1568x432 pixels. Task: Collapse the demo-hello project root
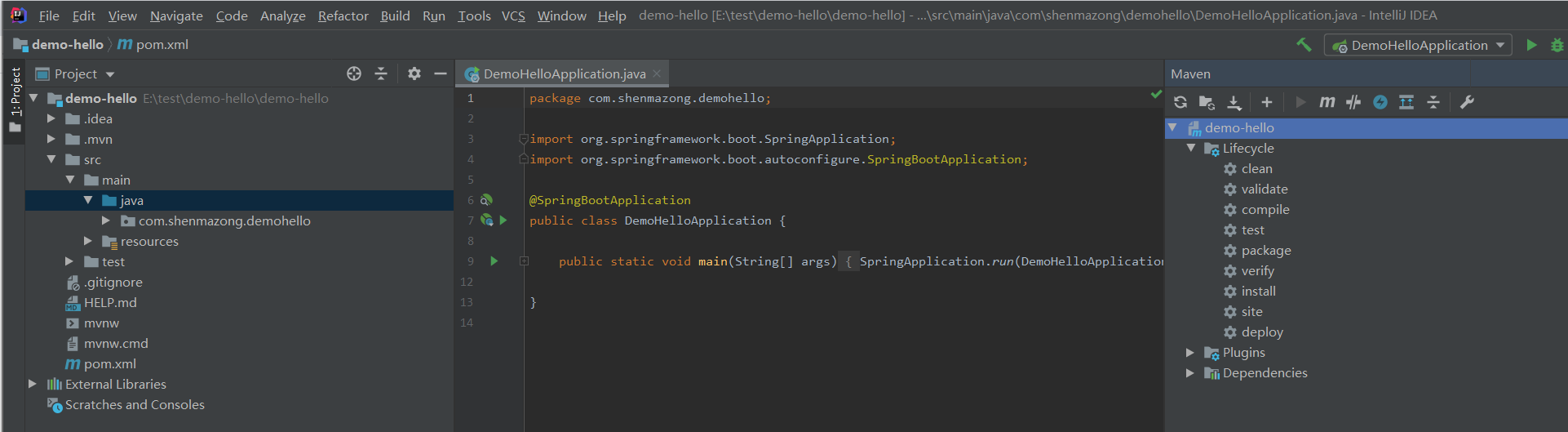click(33, 98)
